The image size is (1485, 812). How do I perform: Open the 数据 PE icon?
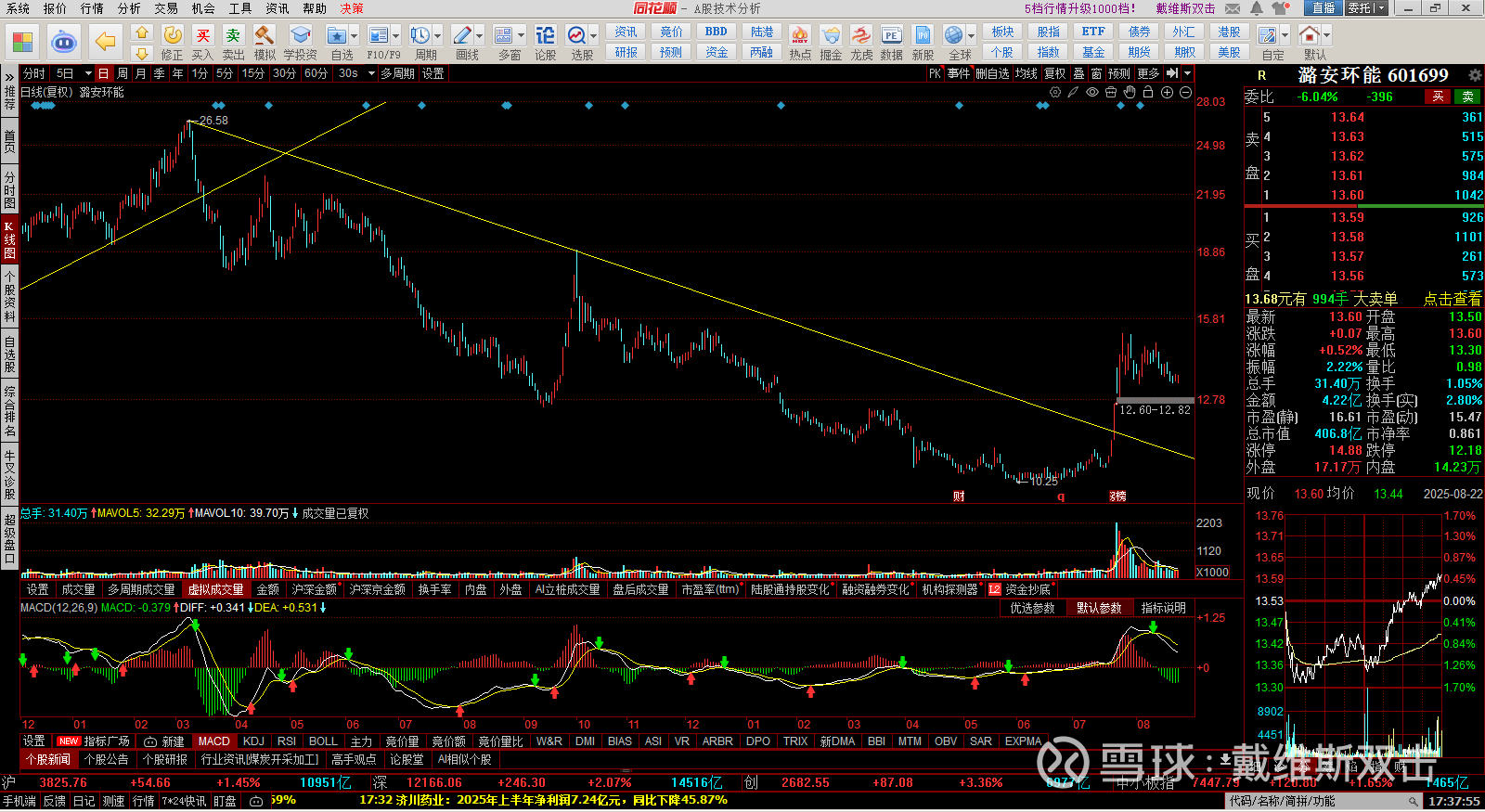(x=891, y=35)
